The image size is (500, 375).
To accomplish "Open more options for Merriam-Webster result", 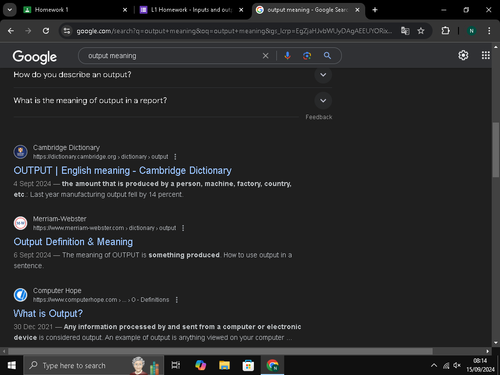I will 183,228.
